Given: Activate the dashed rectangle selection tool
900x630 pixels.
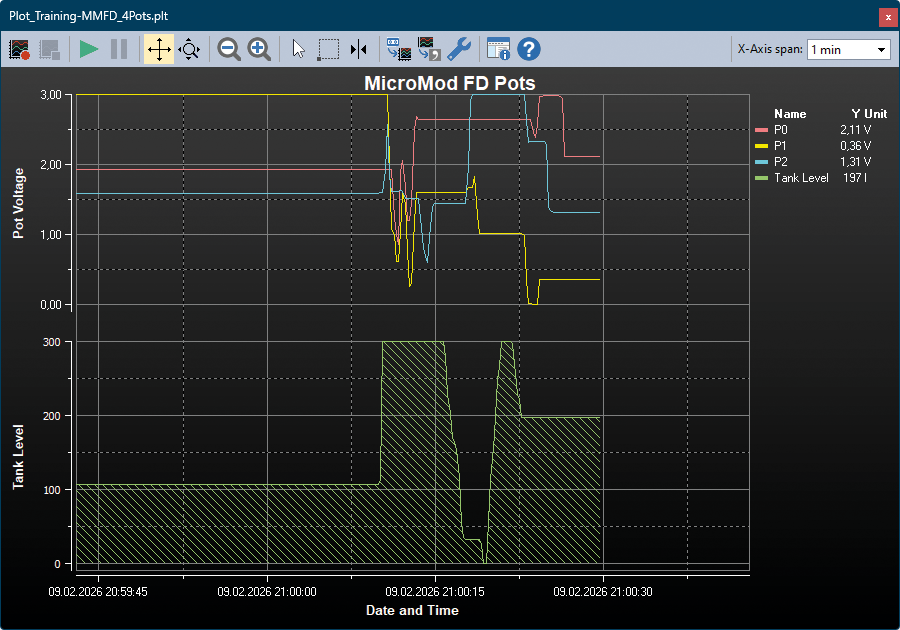Looking at the screenshot, I should tap(328, 49).
